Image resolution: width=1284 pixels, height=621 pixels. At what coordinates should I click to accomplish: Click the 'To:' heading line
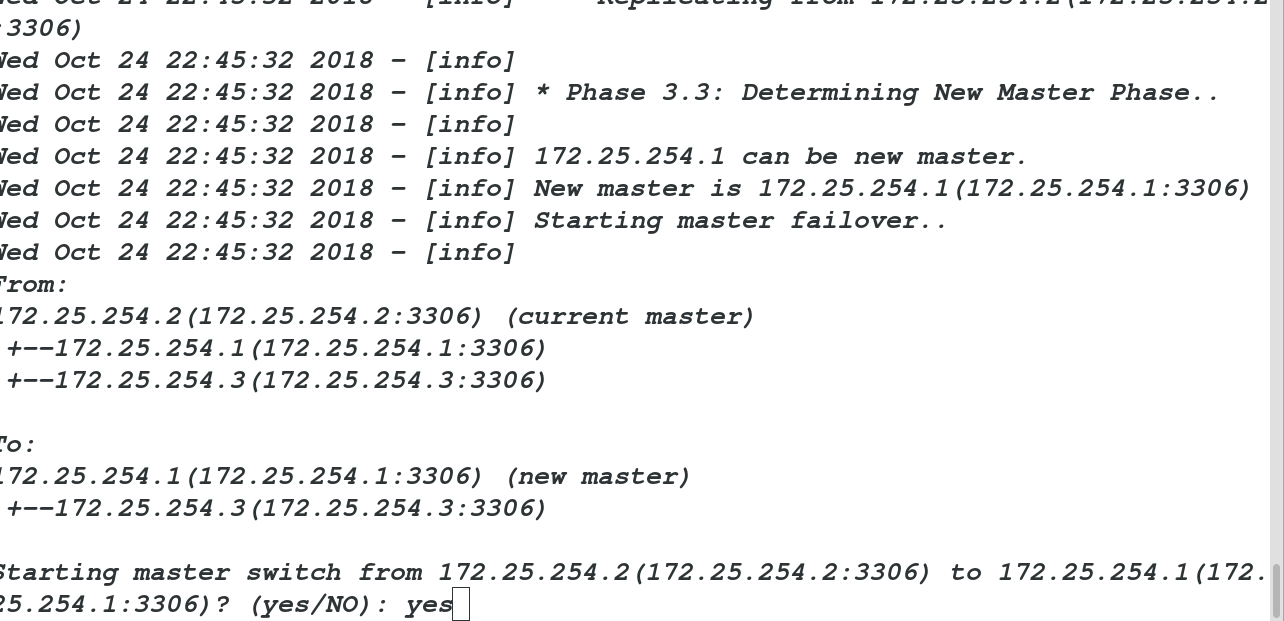point(17,445)
